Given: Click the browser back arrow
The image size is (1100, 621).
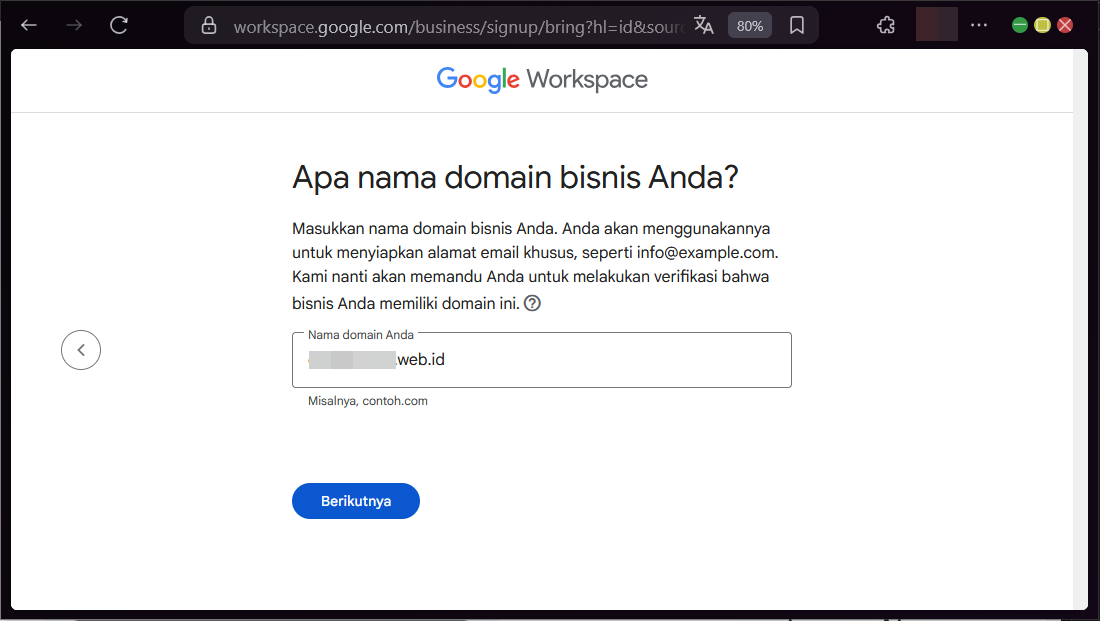Looking at the screenshot, I should (29, 25).
